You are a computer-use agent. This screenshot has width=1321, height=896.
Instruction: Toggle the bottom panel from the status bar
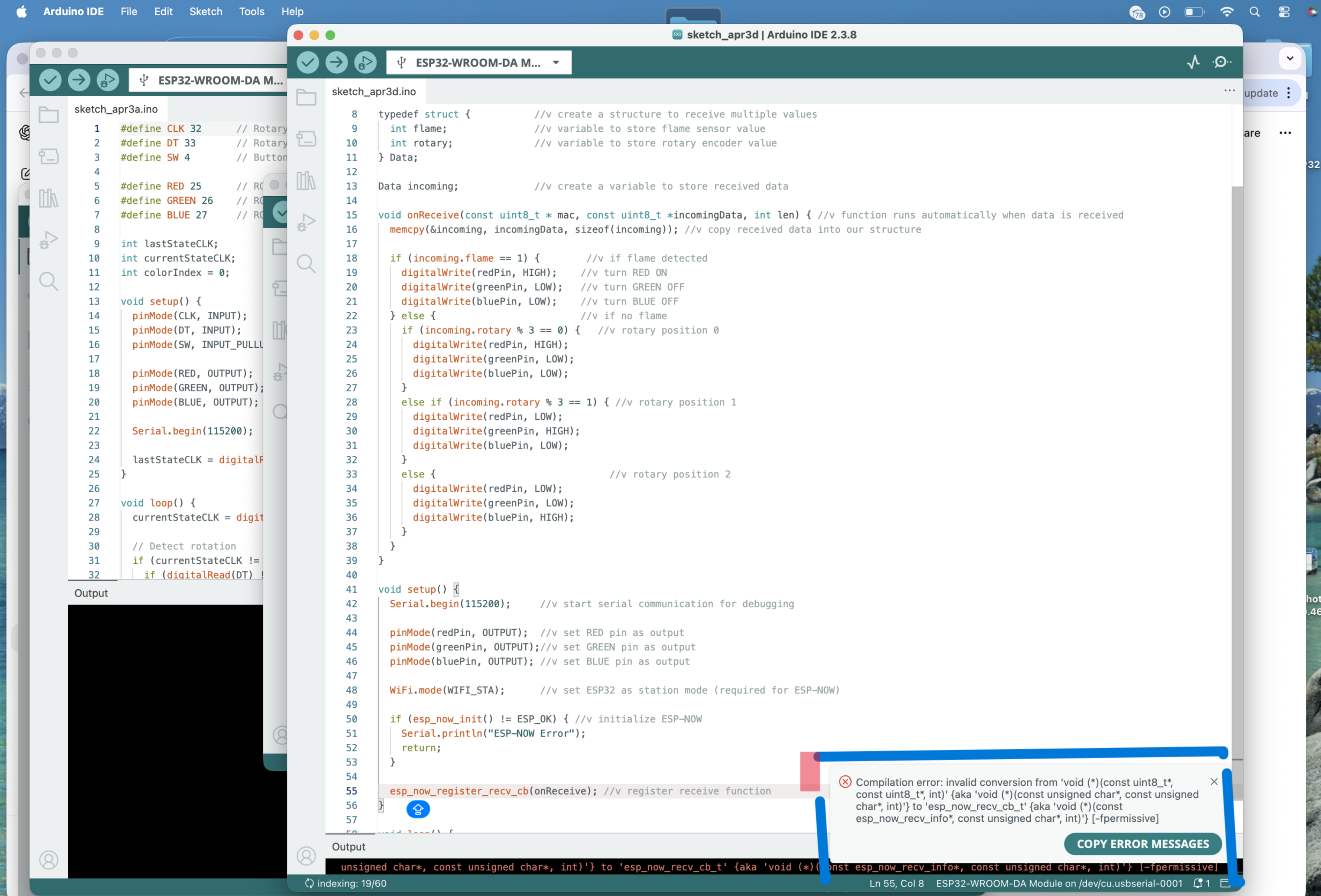pos(1225,883)
